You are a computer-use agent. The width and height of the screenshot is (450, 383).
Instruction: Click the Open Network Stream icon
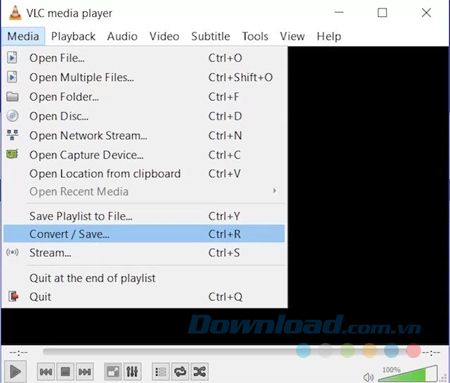pos(12,135)
